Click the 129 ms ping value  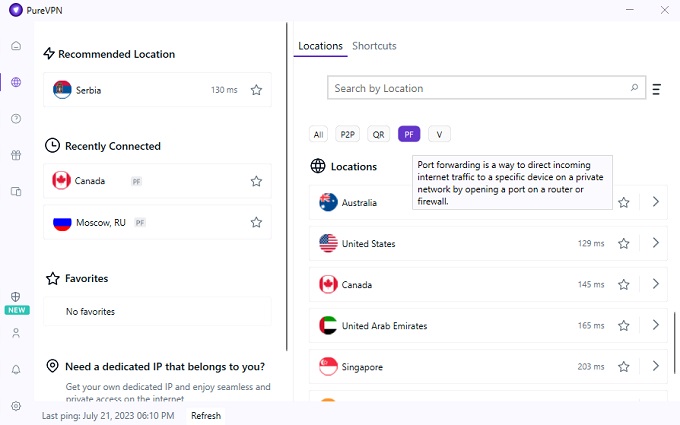click(591, 243)
